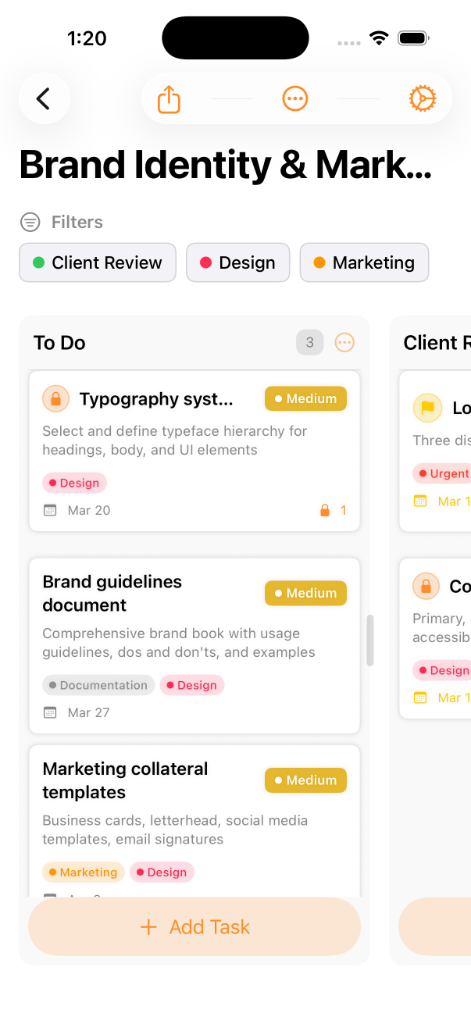Tap the orange lock count on Typography card
Screen dimensions: 471x1024
[333, 510]
